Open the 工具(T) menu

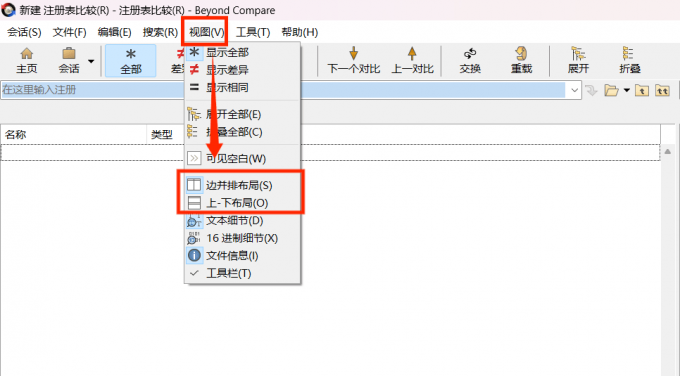coord(253,32)
